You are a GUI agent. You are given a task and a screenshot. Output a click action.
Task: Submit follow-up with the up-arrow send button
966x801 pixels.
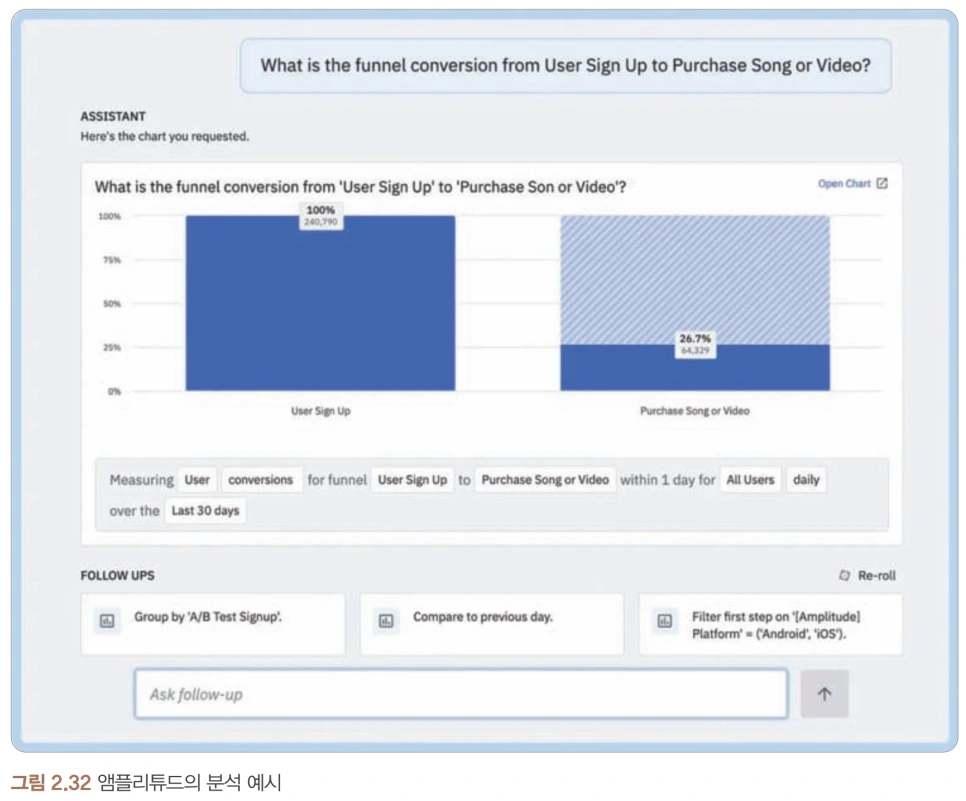click(x=824, y=694)
